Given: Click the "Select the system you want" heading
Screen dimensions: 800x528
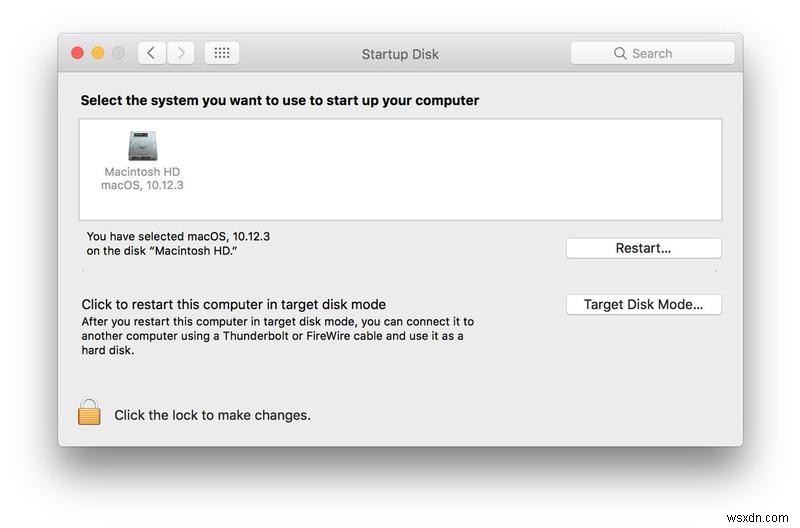Looking at the screenshot, I should click(280, 101).
